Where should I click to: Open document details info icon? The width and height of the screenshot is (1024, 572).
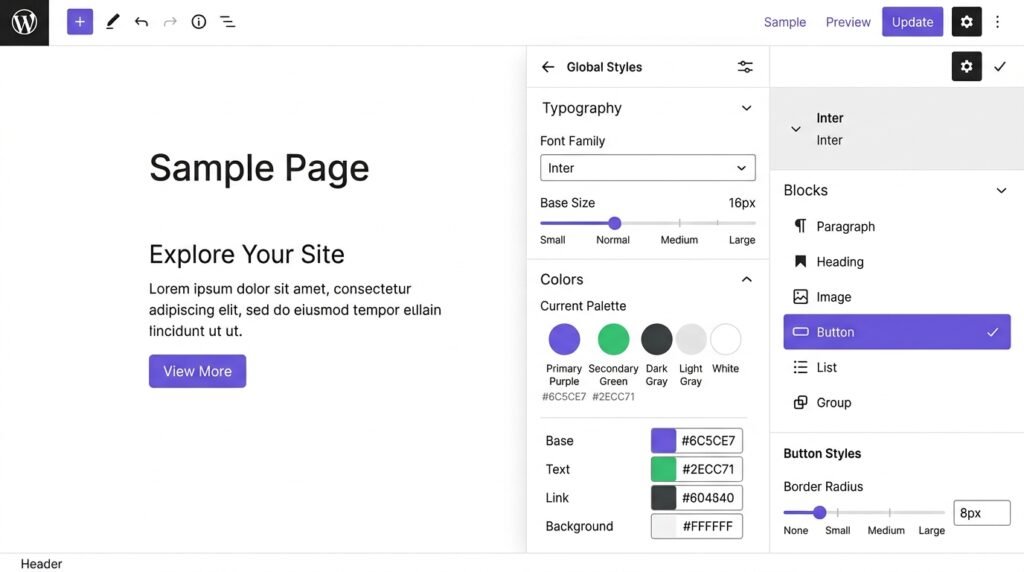[x=199, y=22]
